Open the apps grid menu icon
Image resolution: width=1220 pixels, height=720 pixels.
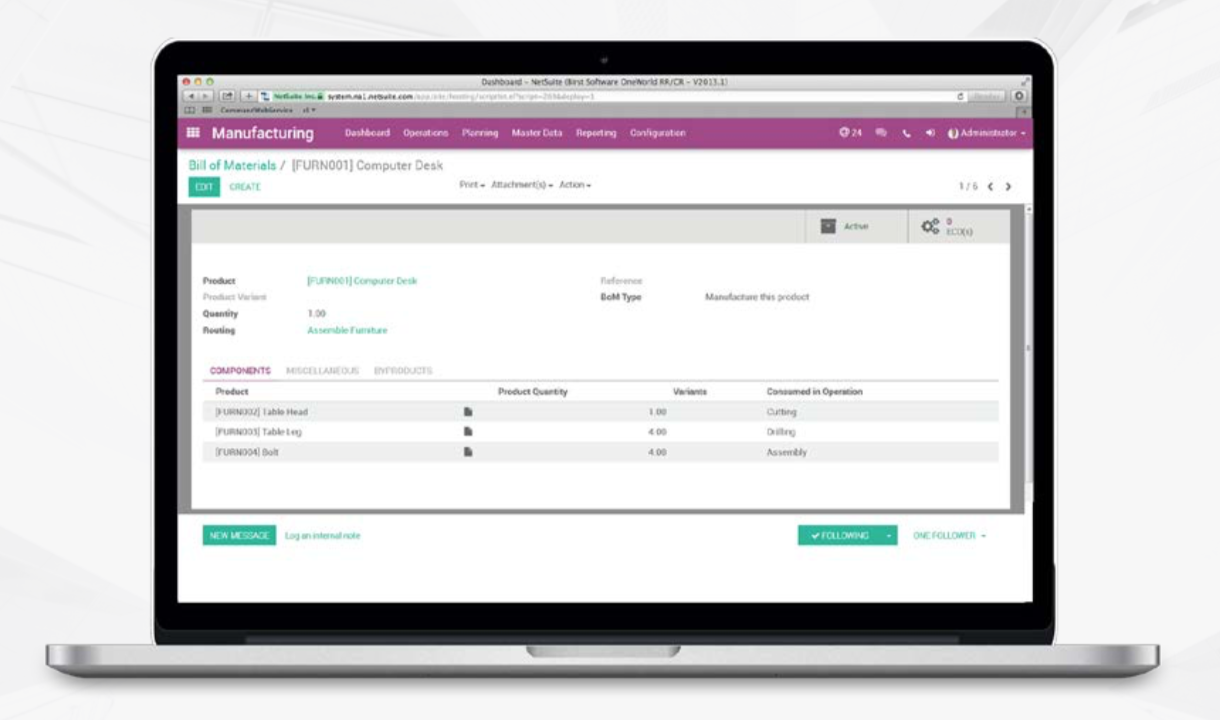click(194, 134)
